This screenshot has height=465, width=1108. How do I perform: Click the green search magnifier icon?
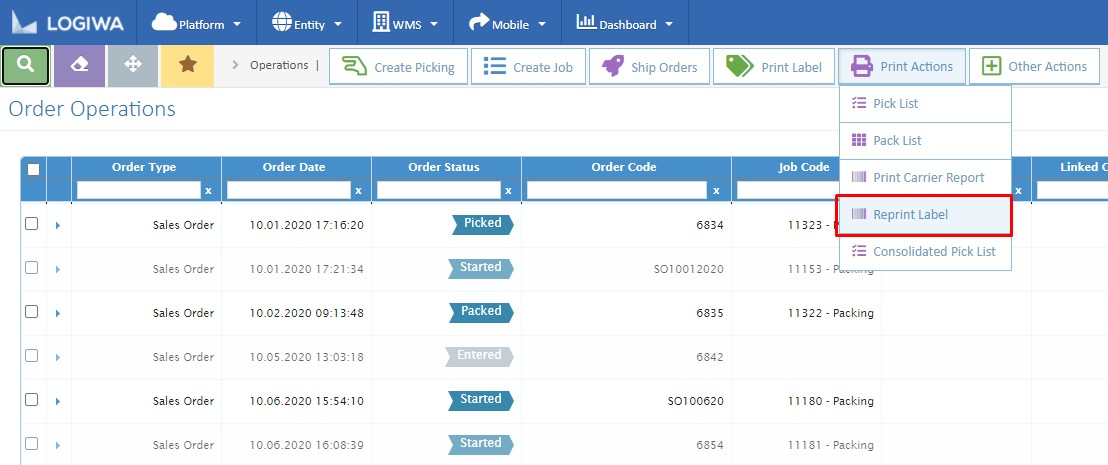[x=26, y=66]
